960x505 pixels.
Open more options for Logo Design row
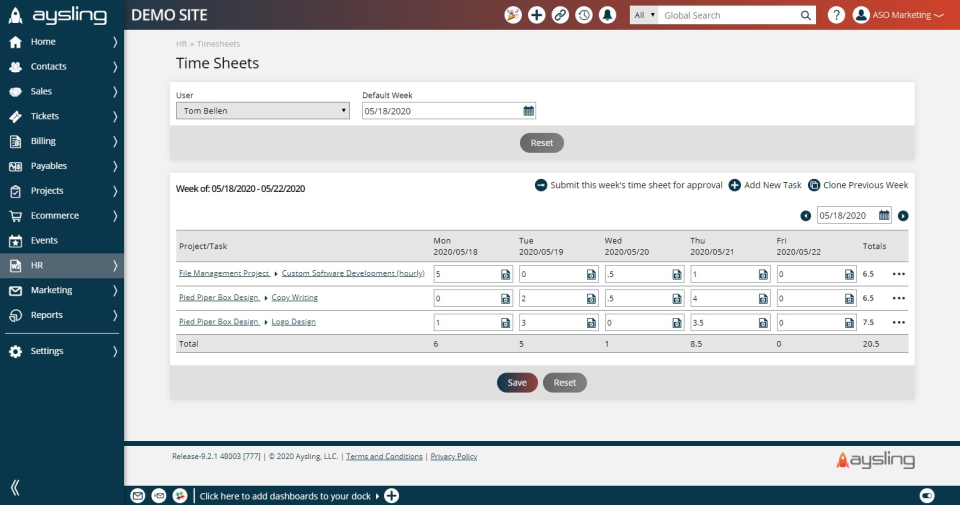[898, 323]
